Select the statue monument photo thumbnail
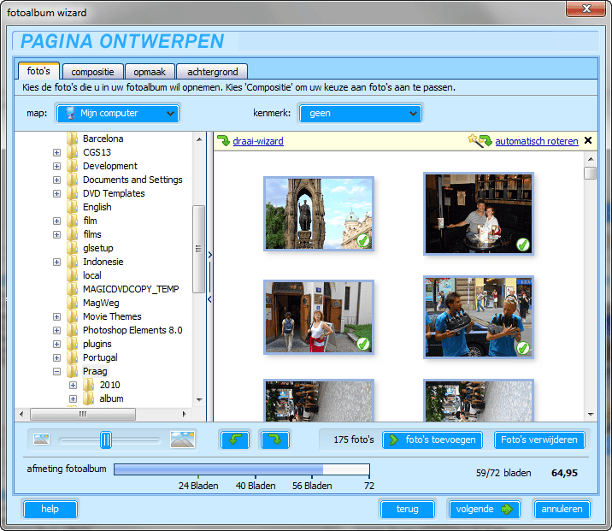Image resolution: width=612 pixels, height=531 pixels. coord(318,213)
